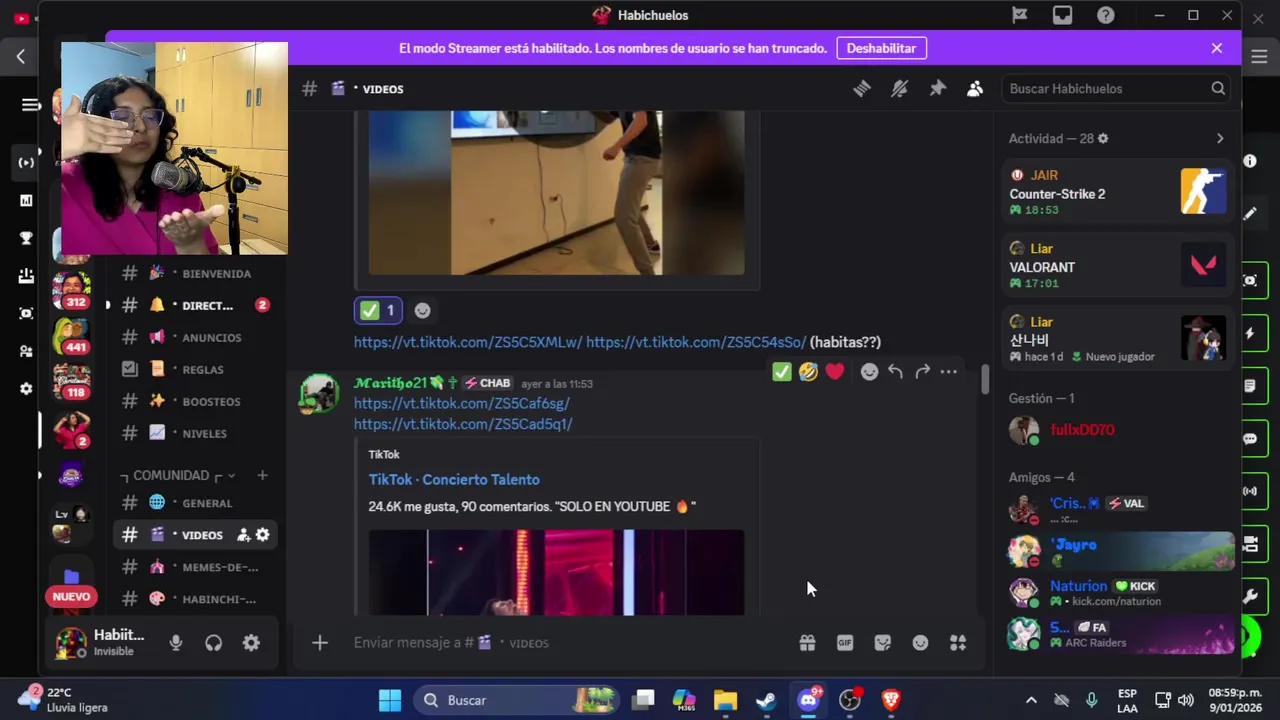Open the MEMES-DE-... channel
This screenshot has width=1280, height=720.
pos(194,567)
